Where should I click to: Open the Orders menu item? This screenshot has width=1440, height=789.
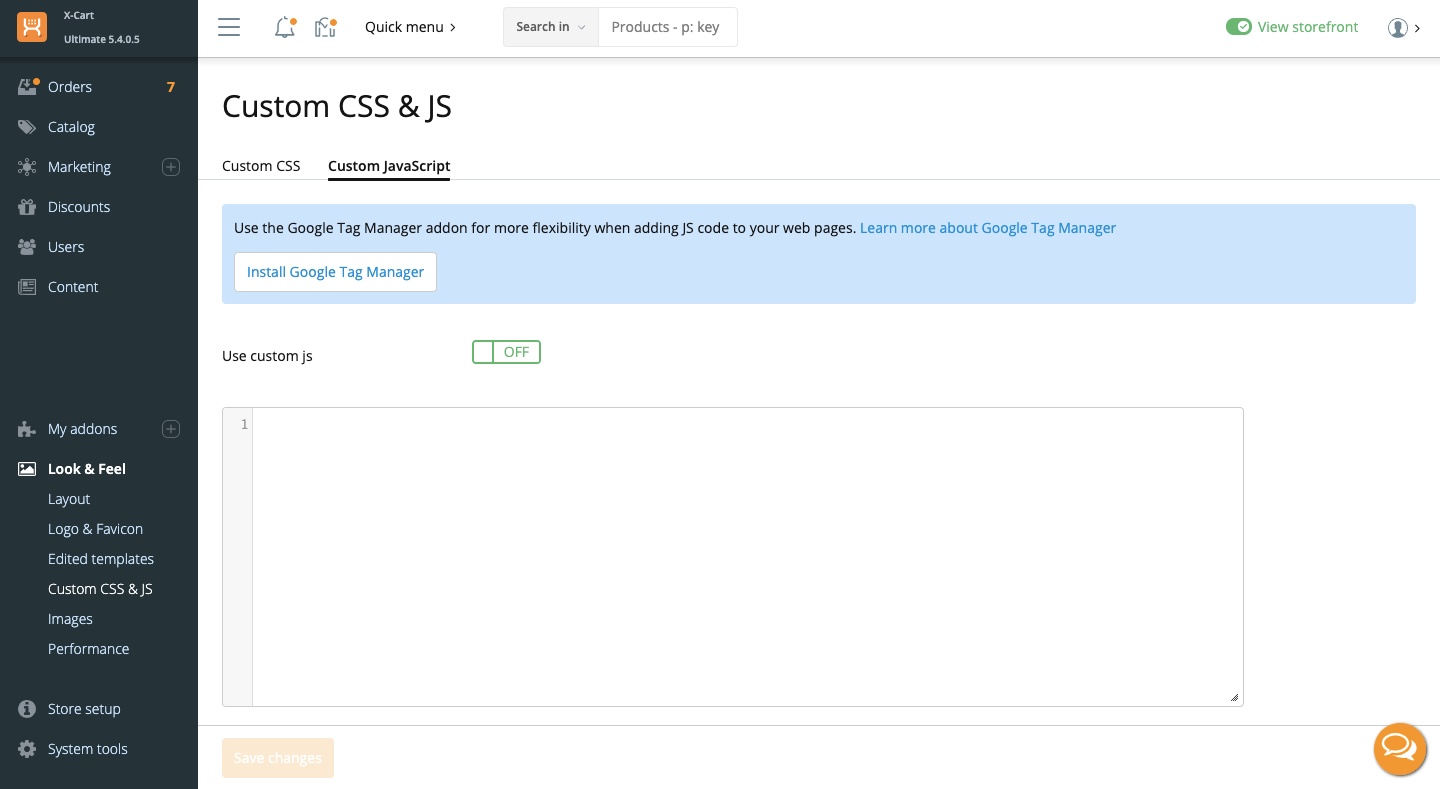point(70,87)
